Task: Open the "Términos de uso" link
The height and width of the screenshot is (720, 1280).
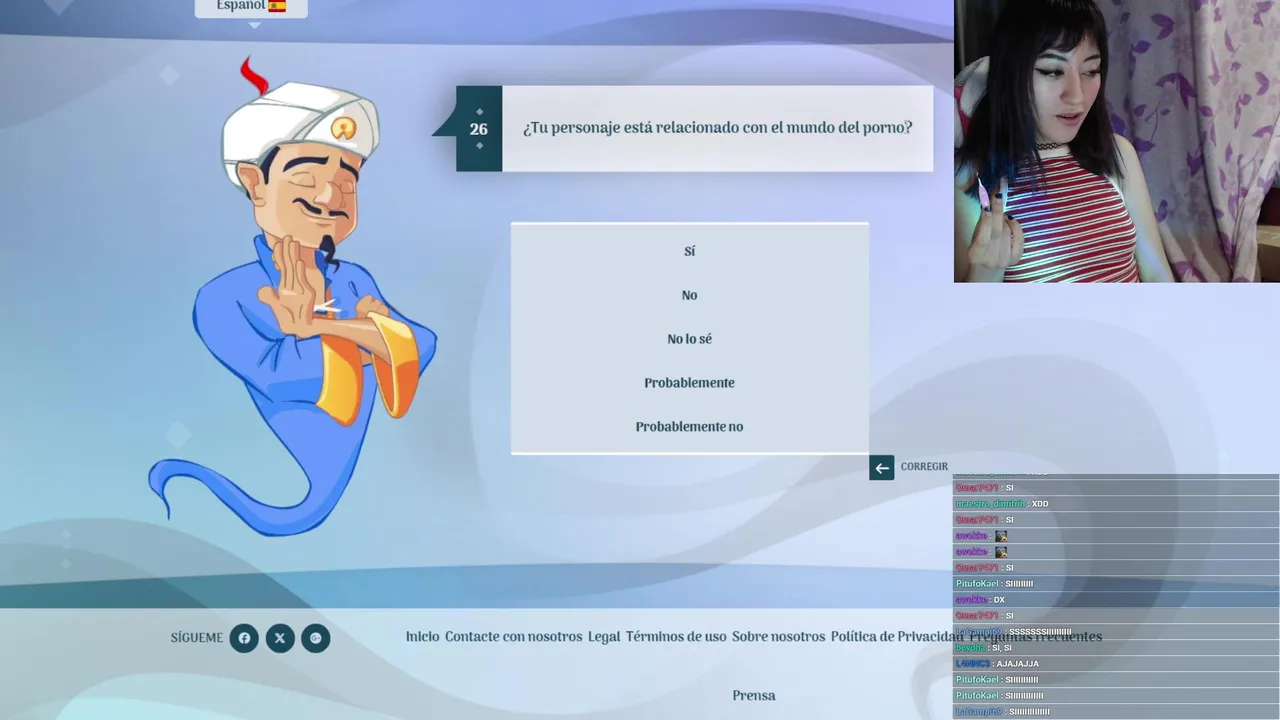Action: [676, 637]
